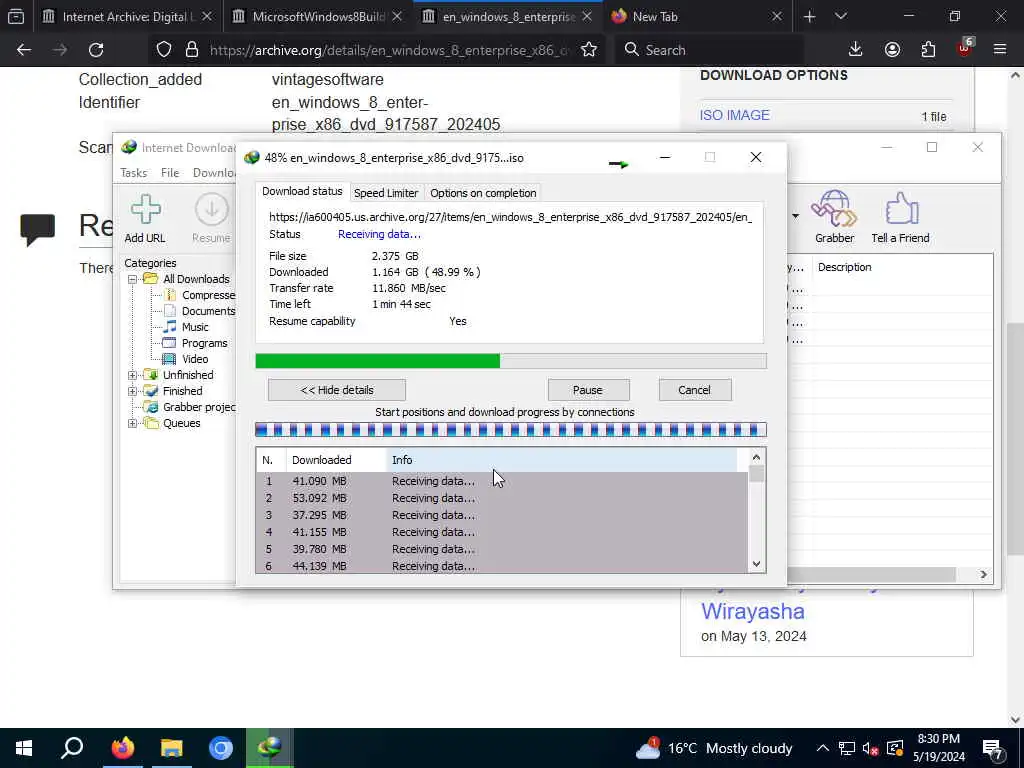The width and height of the screenshot is (1024, 768).
Task: Open the ISO IMAGE download link
Action: point(734,115)
